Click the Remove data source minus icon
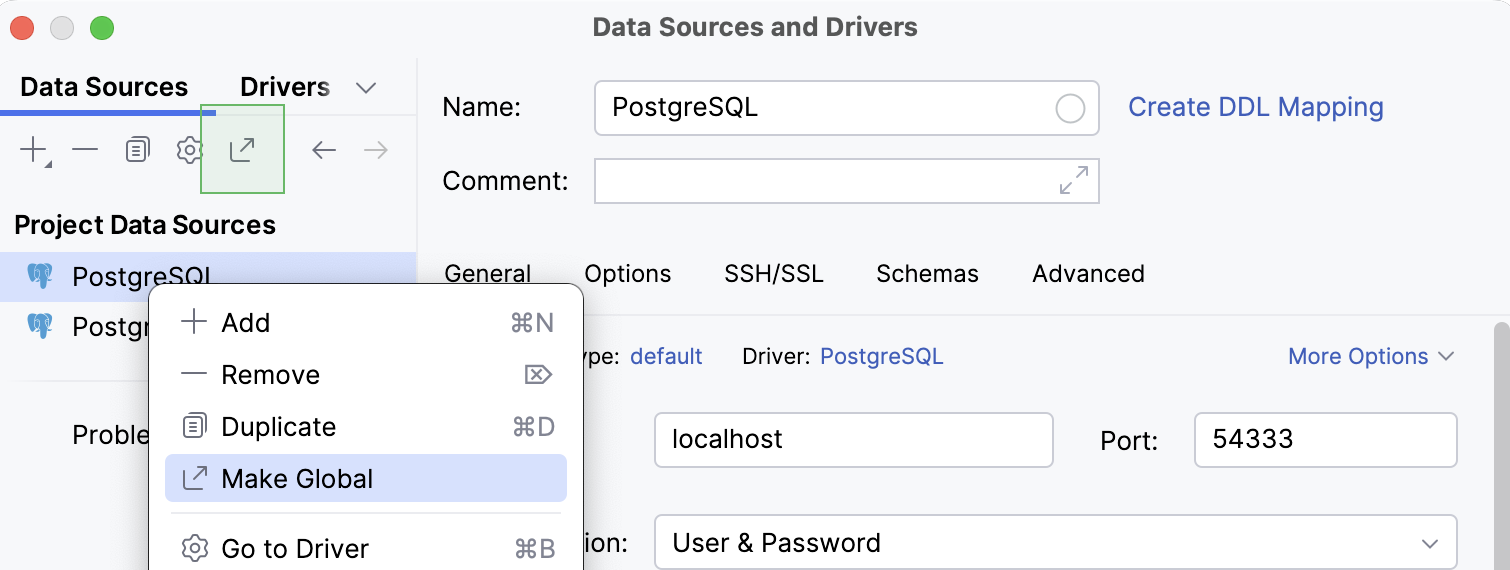Viewport: 1510px width, 570px height. pyautogui.click(x=85, y=150)
